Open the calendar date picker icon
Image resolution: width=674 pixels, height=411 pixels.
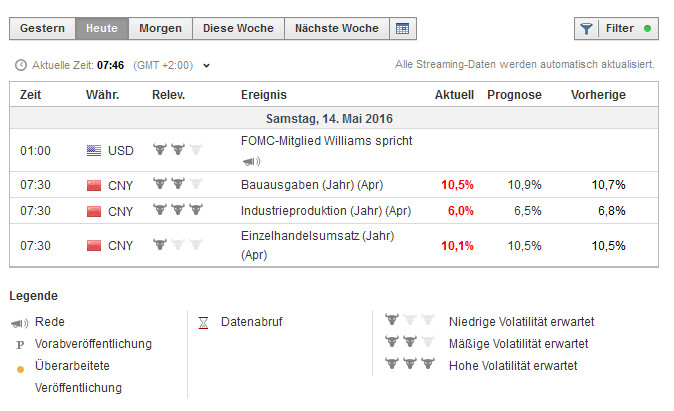402,29
